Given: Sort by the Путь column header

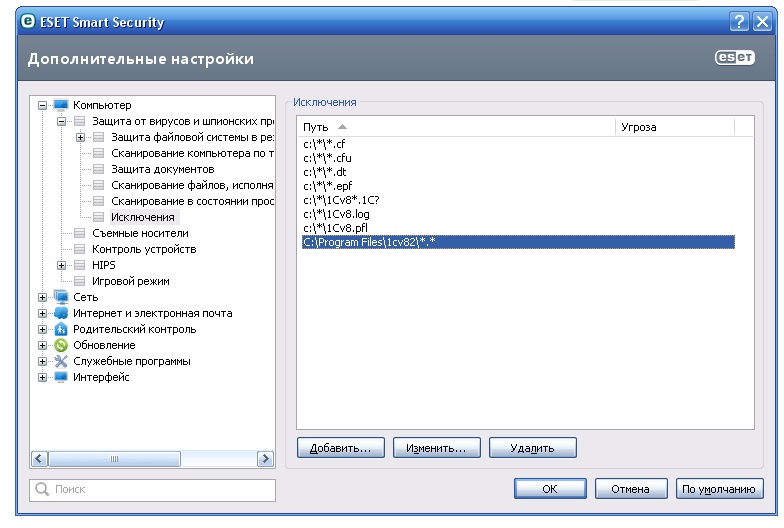Looking at the screenshot, I should [456, 127].
